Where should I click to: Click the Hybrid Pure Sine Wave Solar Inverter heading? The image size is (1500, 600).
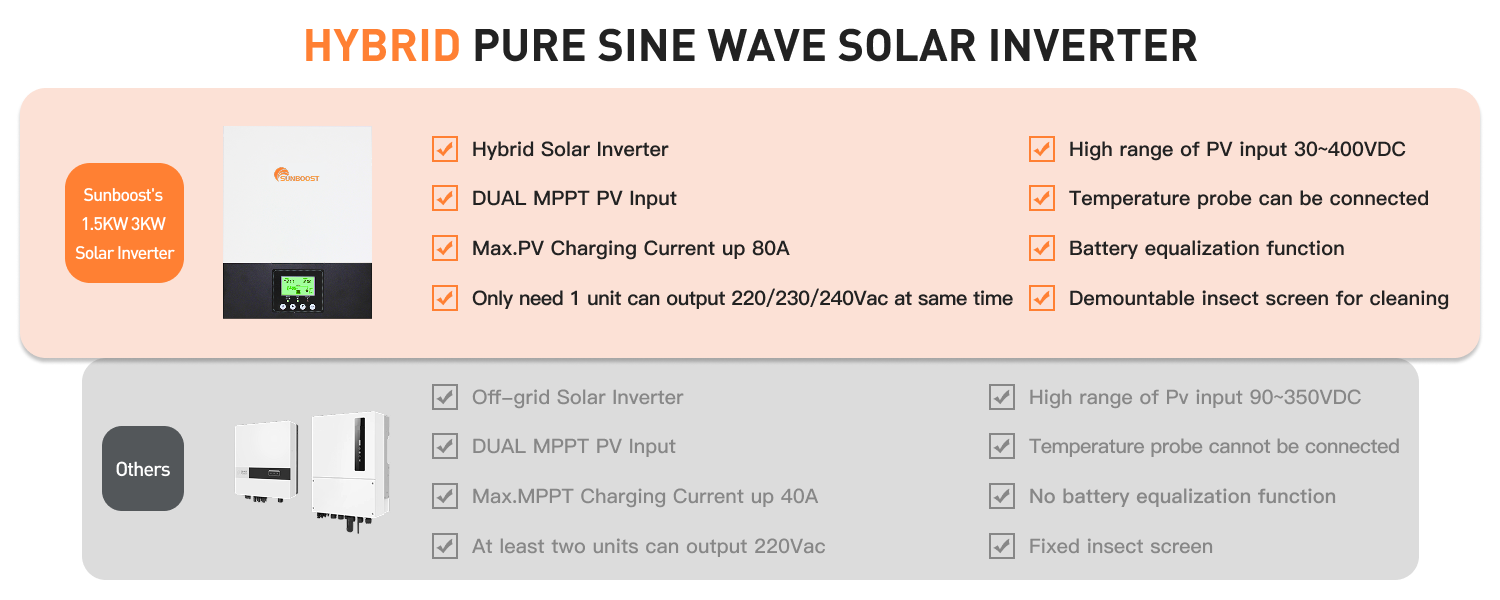pyautogui.click(x=750, y=46)
